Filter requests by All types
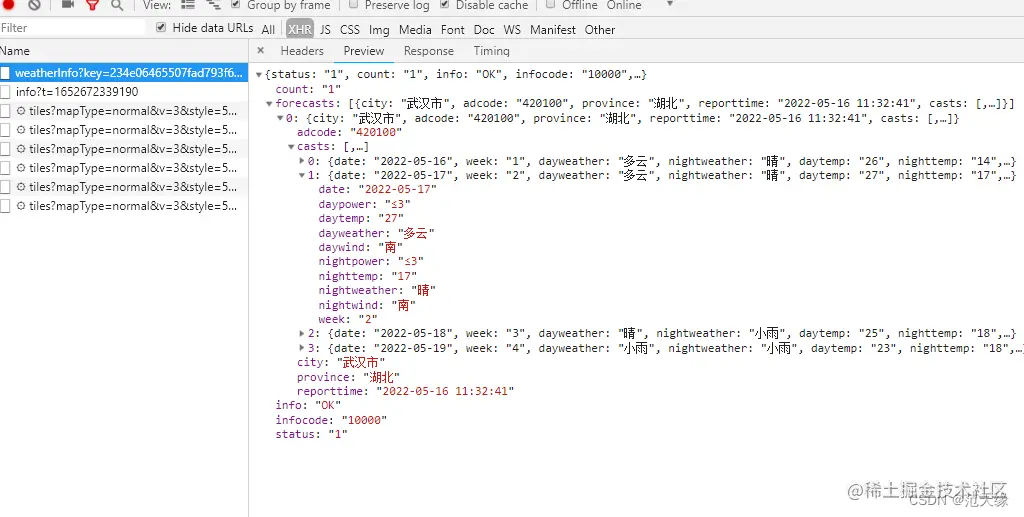This screenshot has width=1024, height=517. [268, 29]
